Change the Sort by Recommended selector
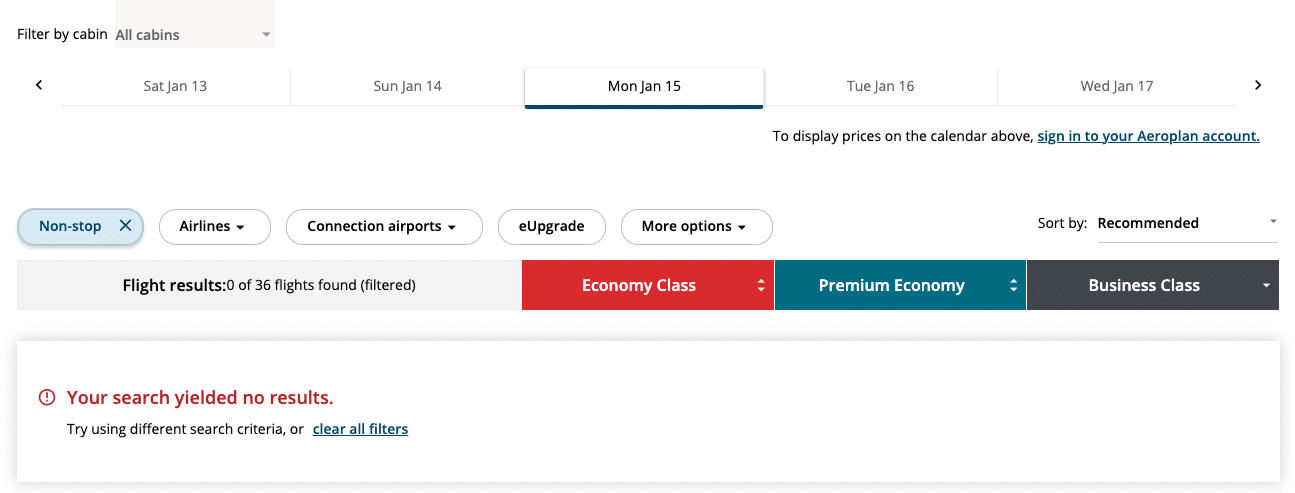1295x493 pixels. pos(1187,223)
